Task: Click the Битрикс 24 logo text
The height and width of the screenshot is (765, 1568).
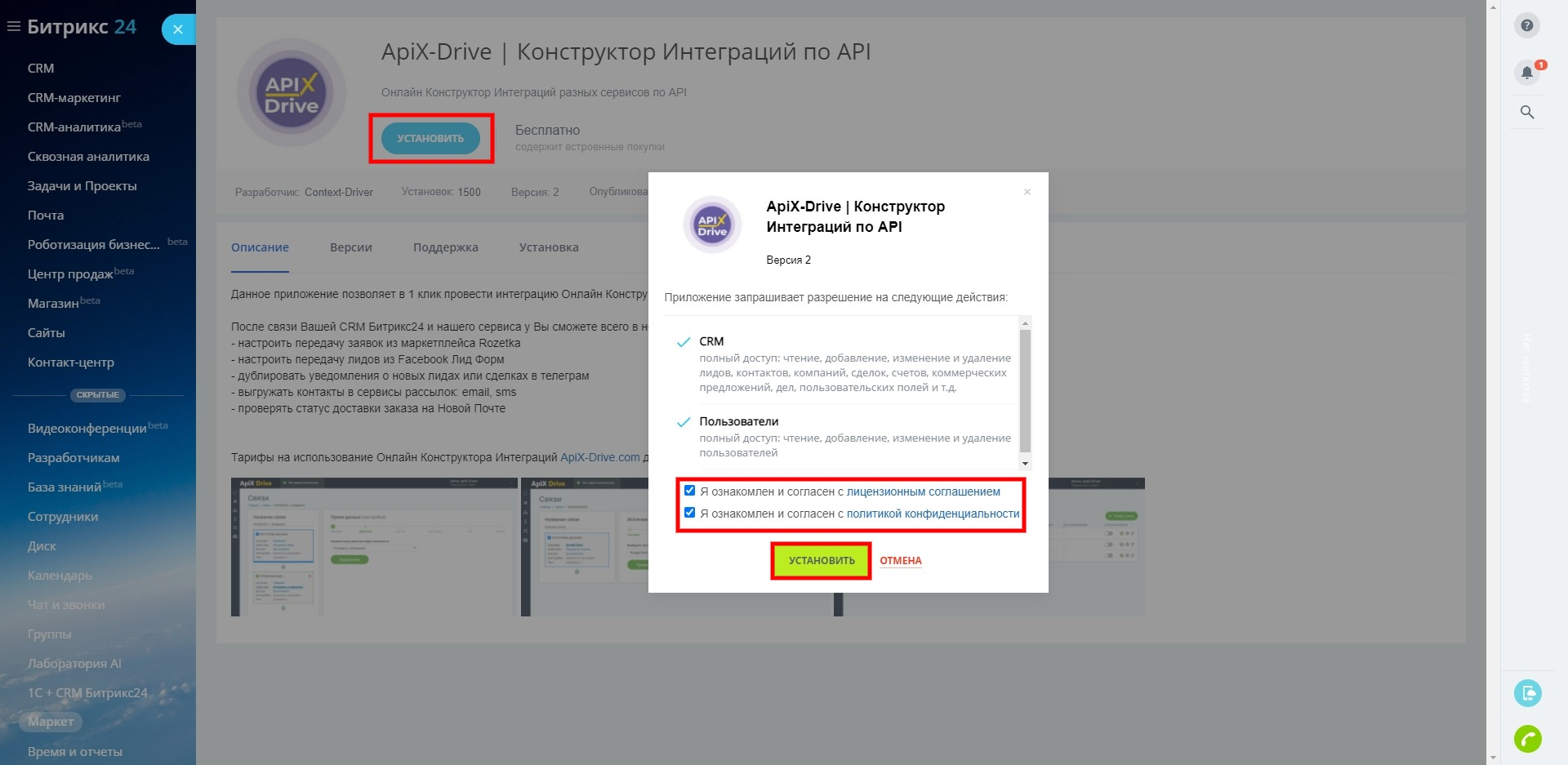Action: [82, 27]
